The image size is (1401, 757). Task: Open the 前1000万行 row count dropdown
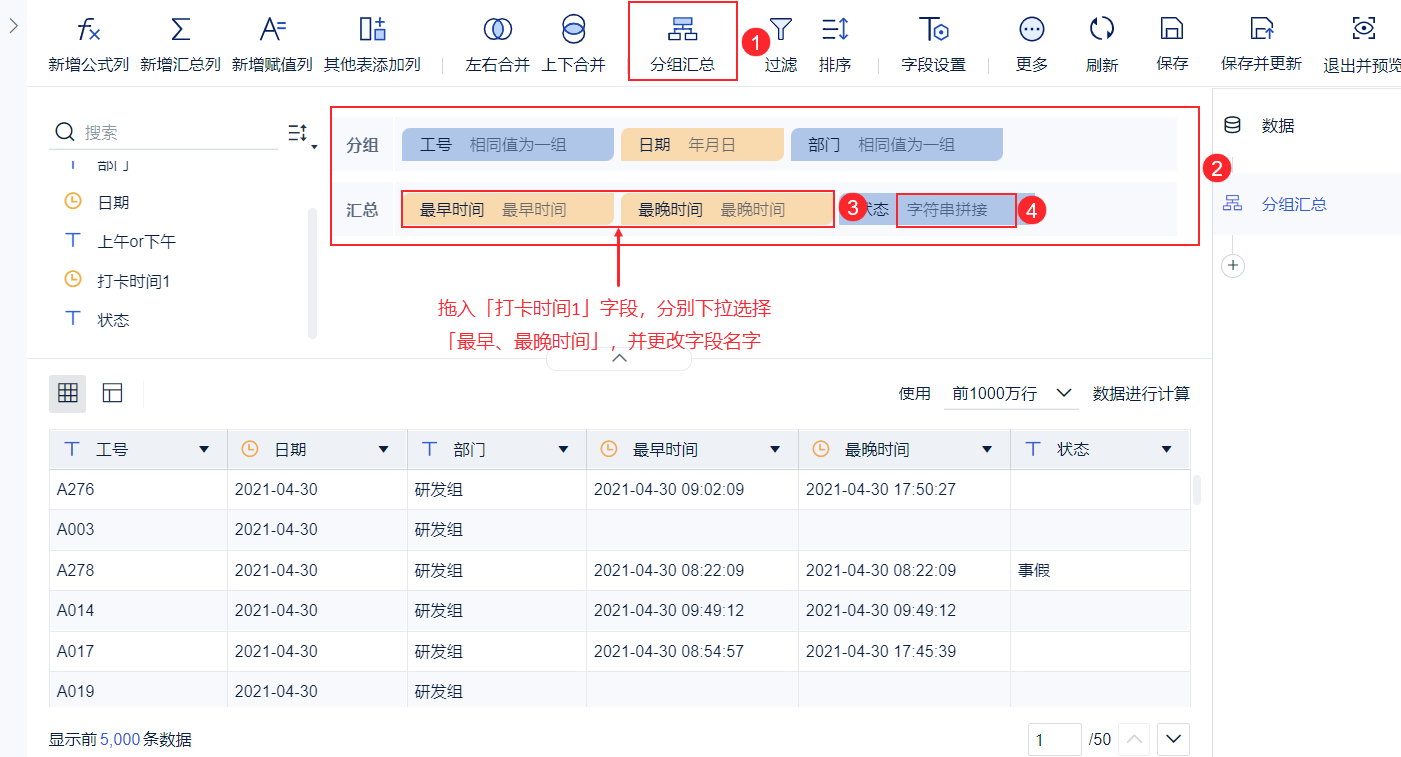point(1011,394)
